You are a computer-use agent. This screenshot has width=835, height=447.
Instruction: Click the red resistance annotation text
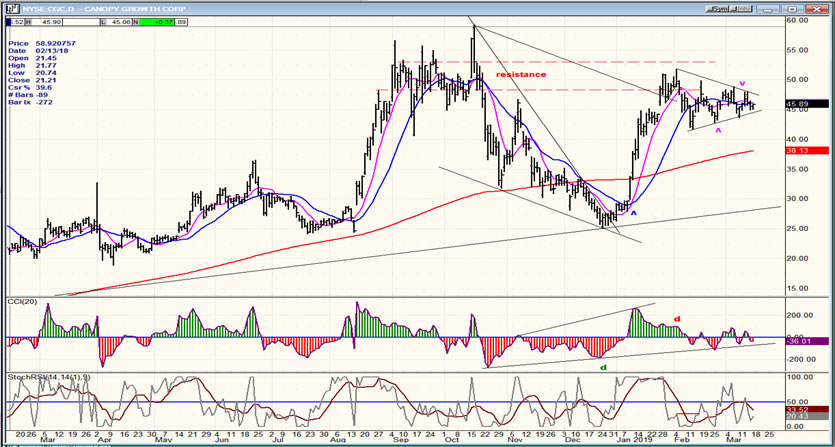[521, 75]
